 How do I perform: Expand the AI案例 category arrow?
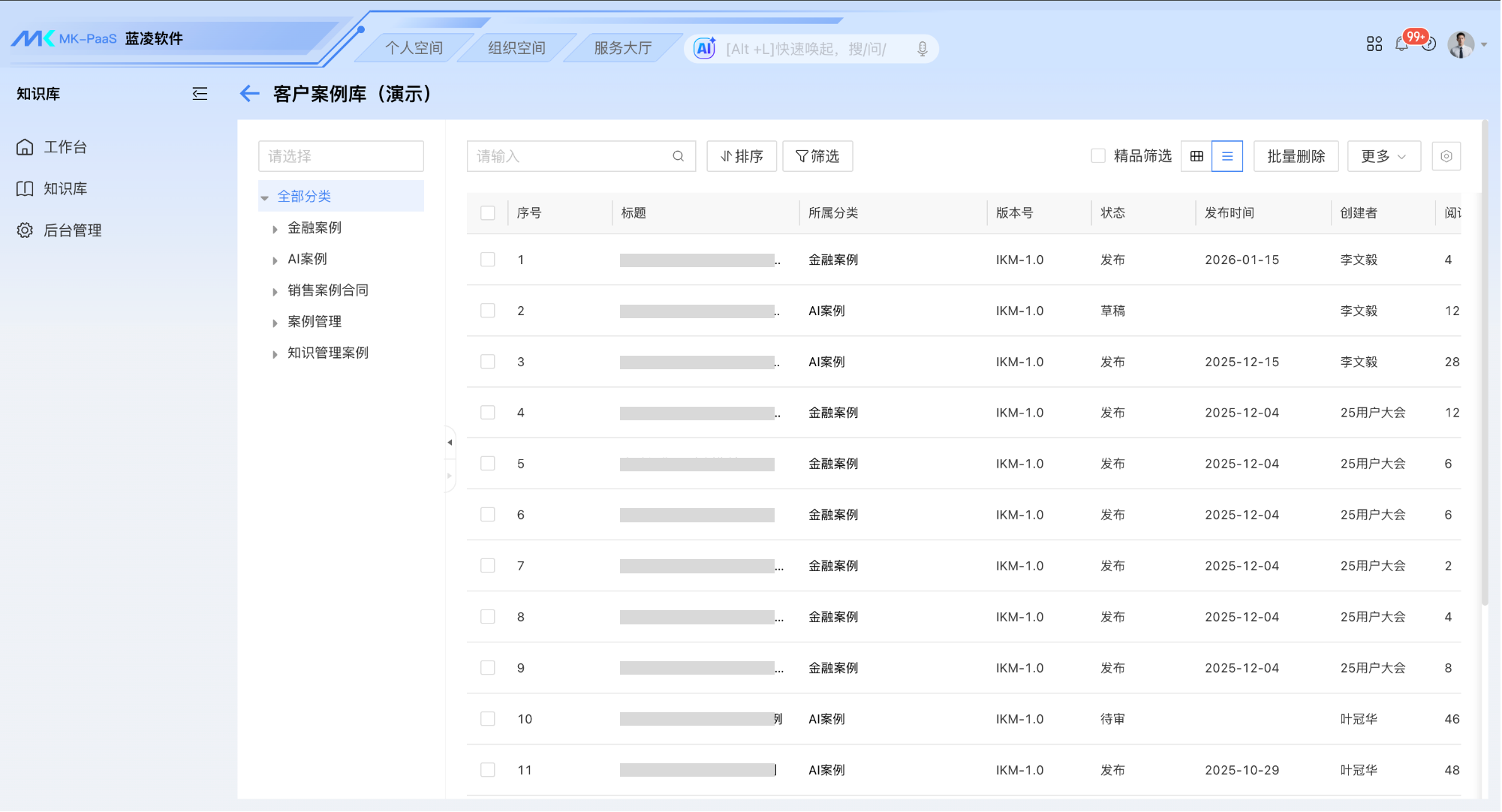(x=275, y=260)
